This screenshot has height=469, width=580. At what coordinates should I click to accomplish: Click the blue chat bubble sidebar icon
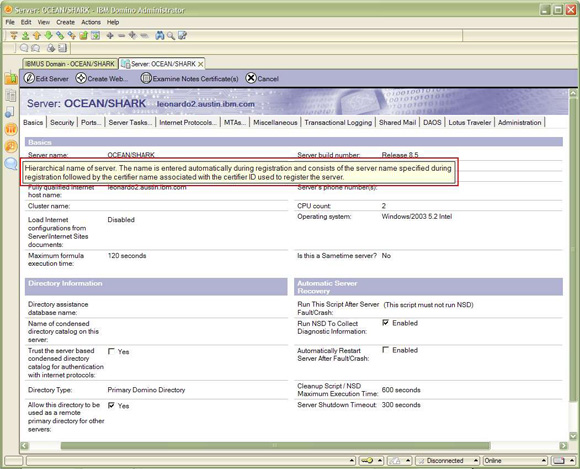11,163
